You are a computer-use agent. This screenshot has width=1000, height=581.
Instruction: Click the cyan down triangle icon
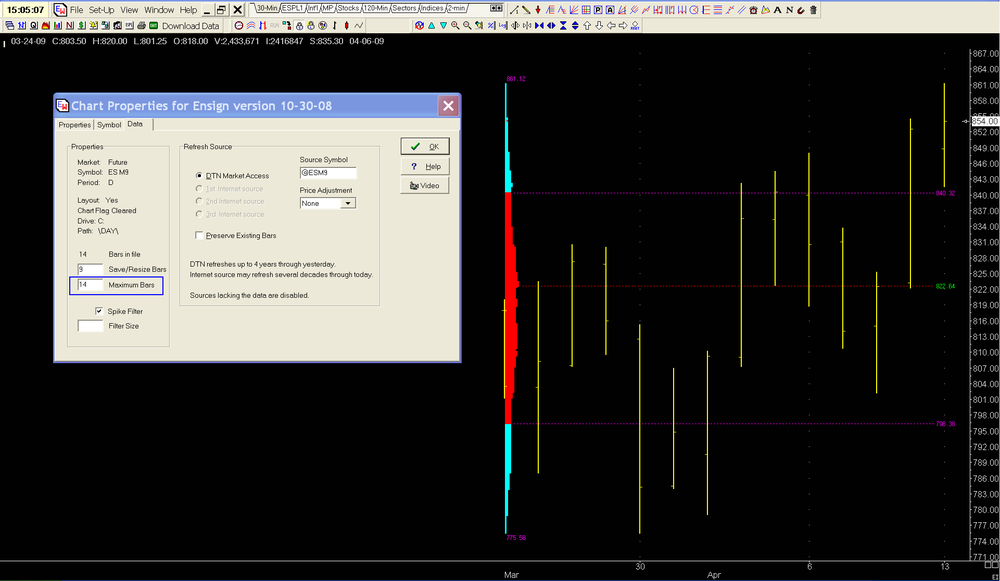point(443,26)
